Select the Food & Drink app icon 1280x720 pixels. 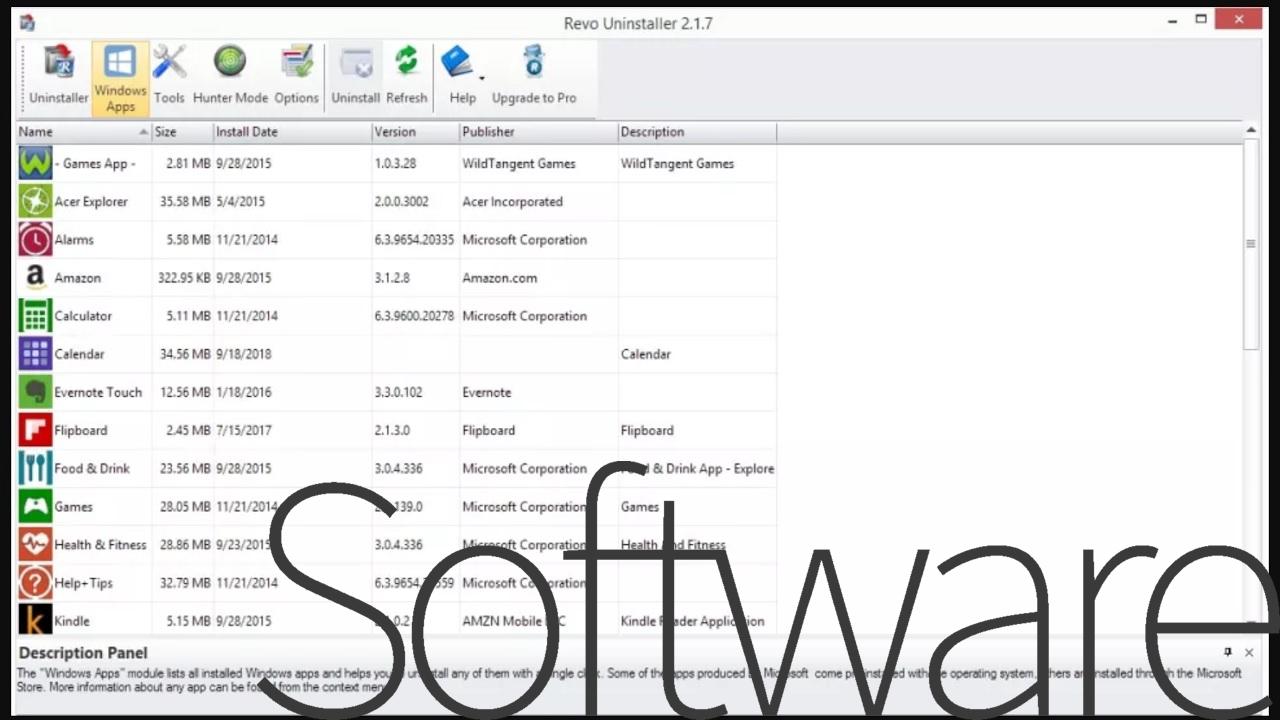point(35,468)
